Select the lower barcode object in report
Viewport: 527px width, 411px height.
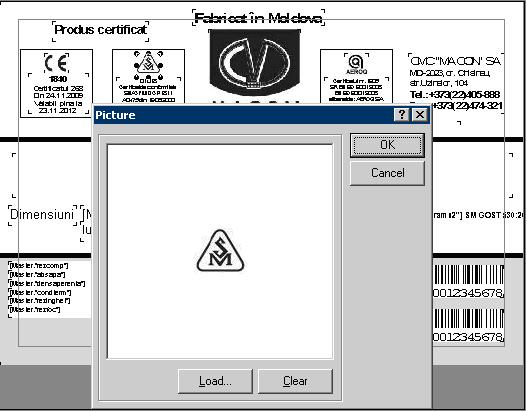pos(469,325)
